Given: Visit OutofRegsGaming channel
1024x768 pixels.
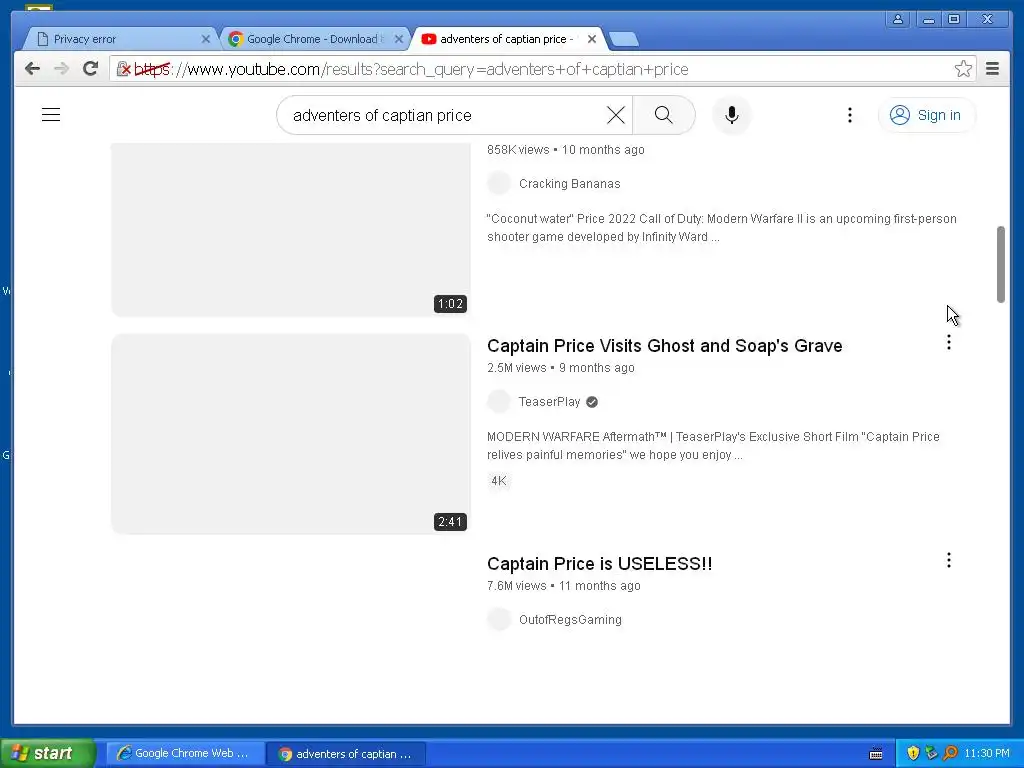Looking at the screenshot, I should tap(570, 620).
